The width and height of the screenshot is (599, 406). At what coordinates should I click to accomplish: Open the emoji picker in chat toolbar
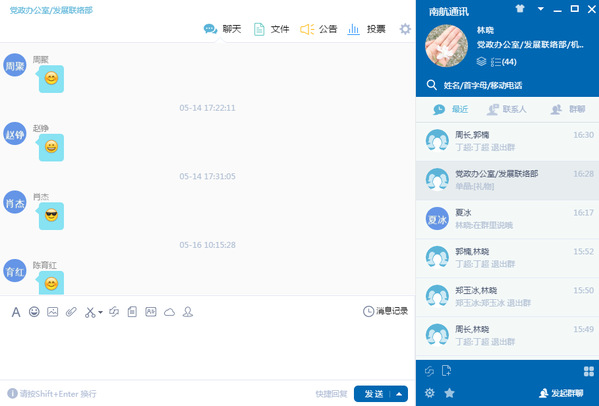click(34, 312)
